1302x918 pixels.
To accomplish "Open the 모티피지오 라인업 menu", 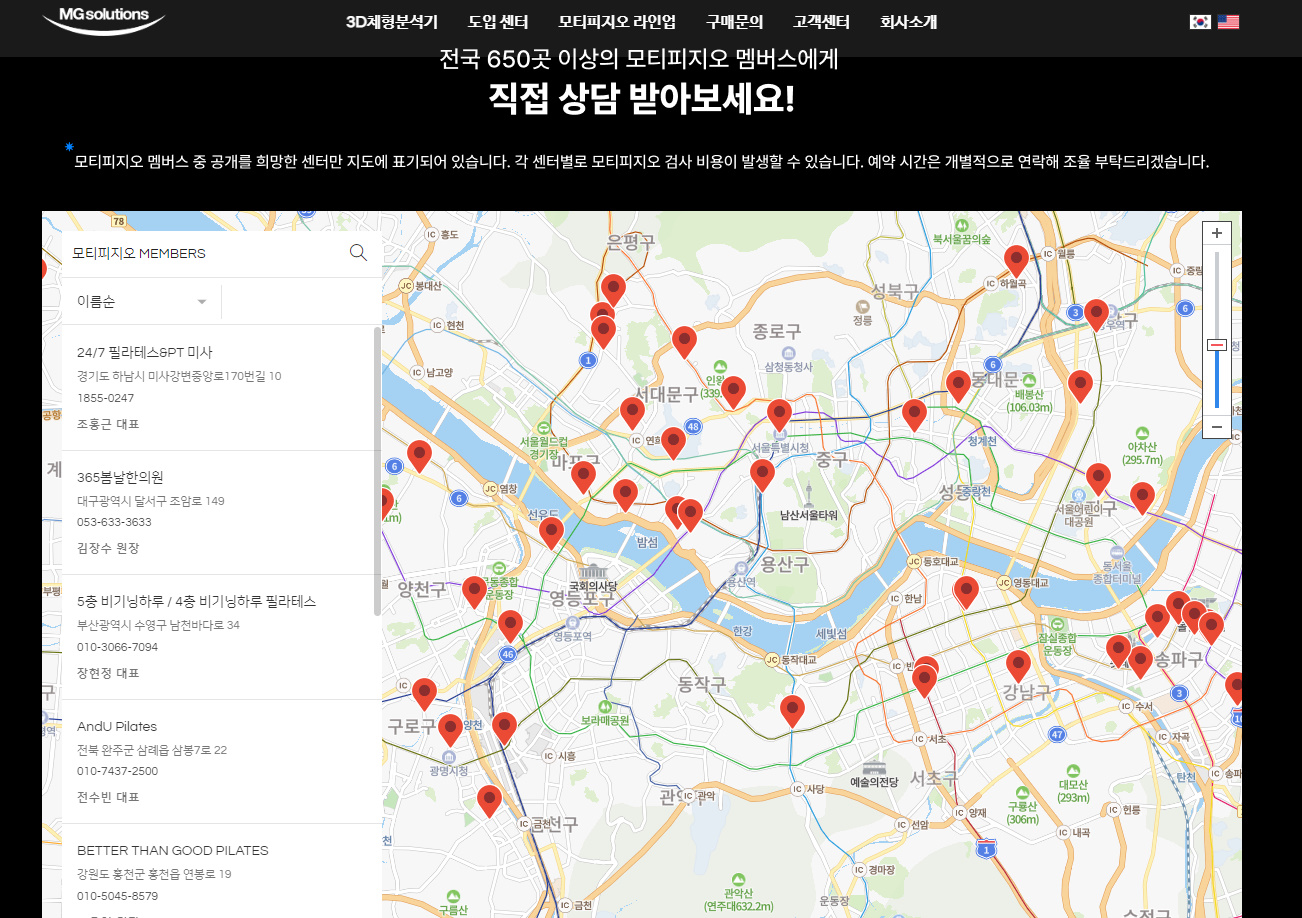I will point(617,22).
